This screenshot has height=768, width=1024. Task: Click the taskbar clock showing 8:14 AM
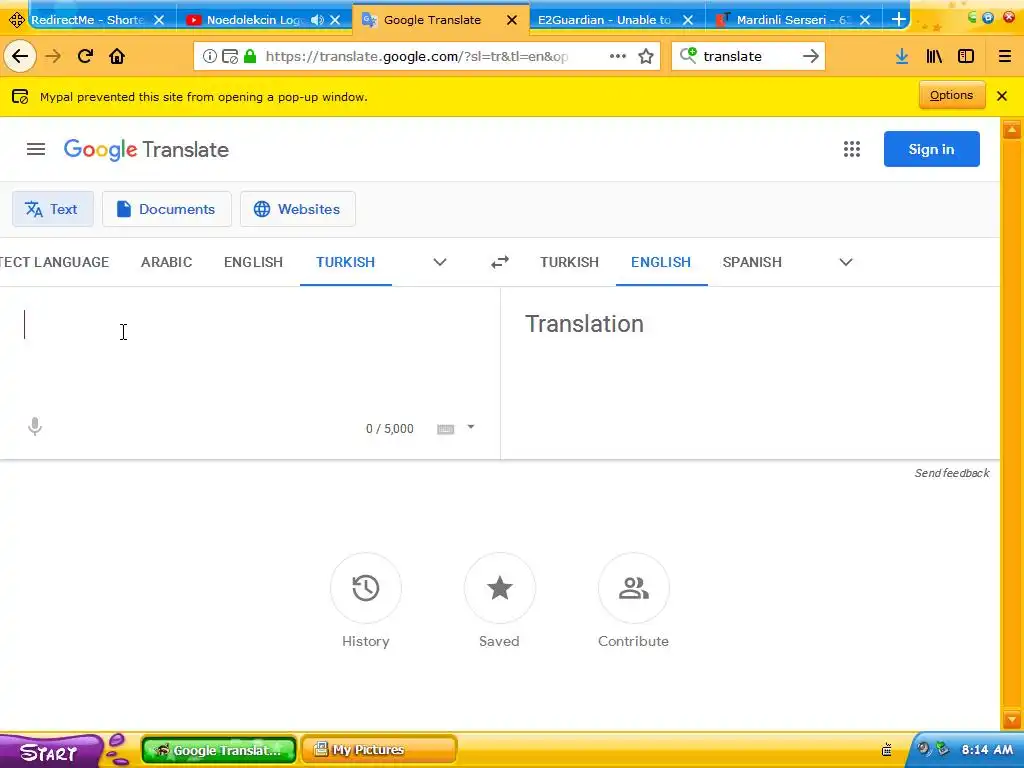pos(987,750)
